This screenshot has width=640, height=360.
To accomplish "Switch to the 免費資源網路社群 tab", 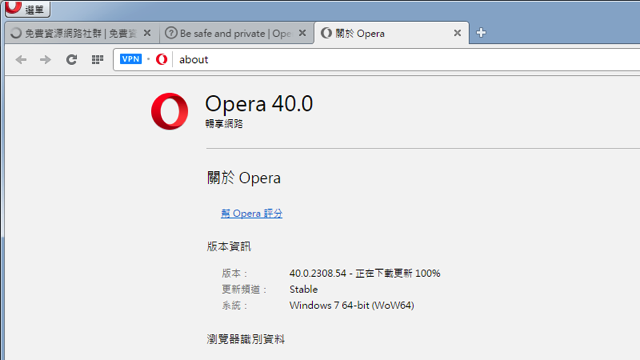I will 82,33.
